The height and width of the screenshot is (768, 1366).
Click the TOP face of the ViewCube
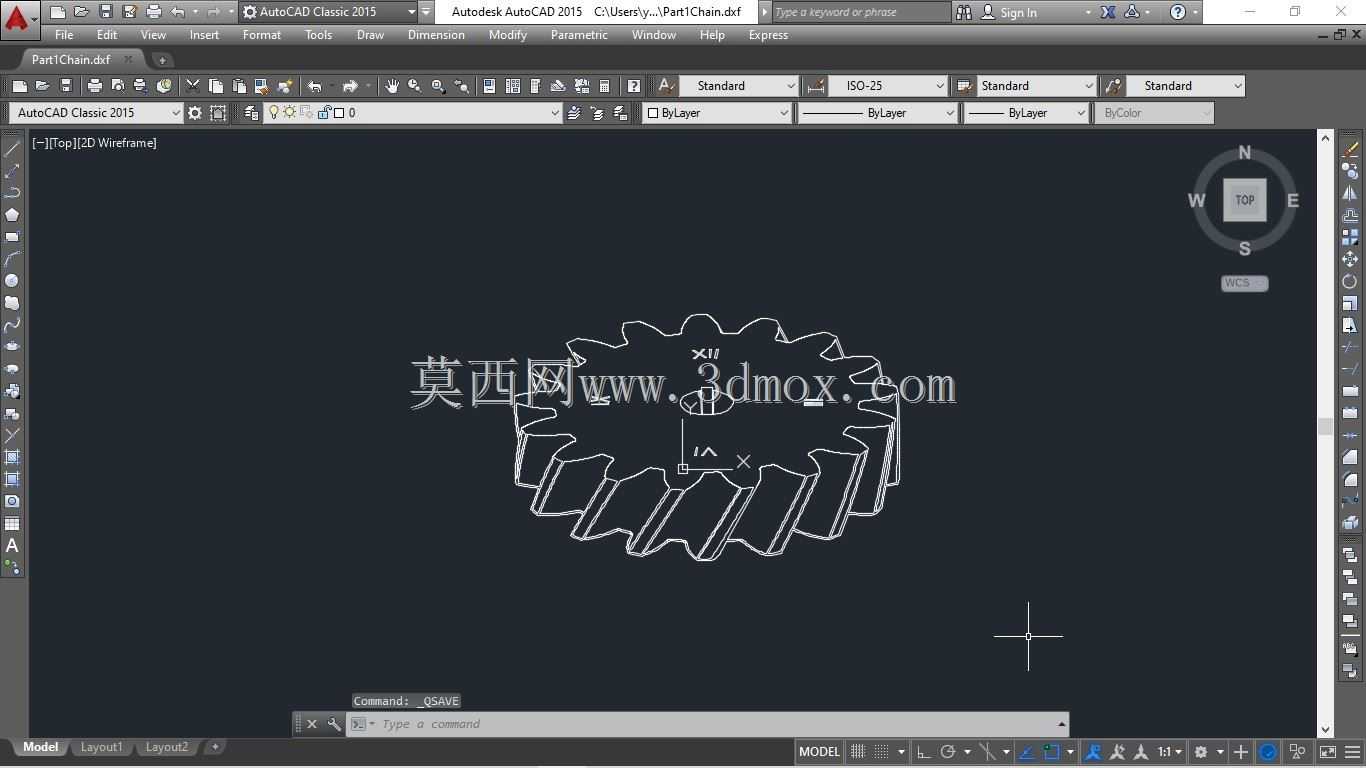coord(1245,200)
